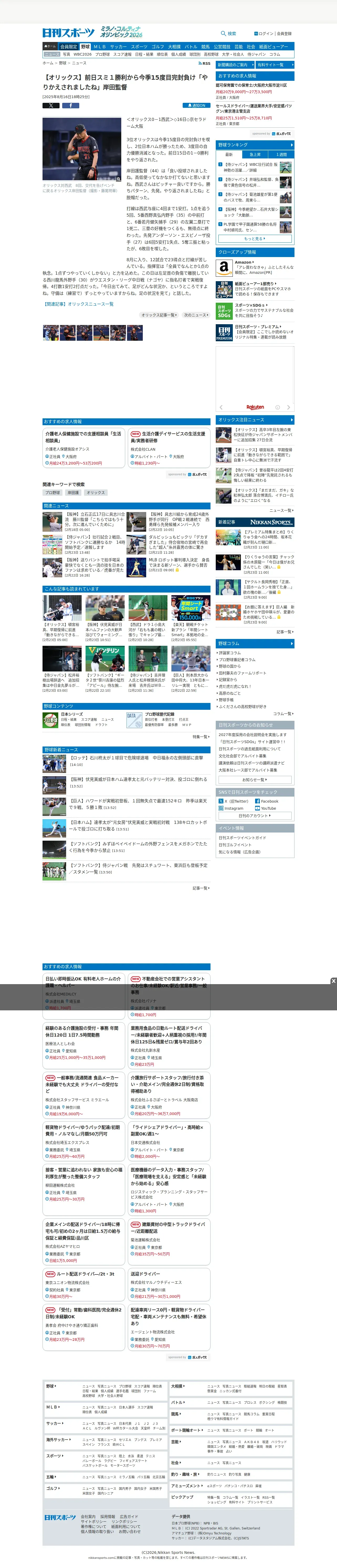Screen dimensions: 337x1568
Task: Click the 侍ジャパン breadcrumb-bar link in sub-navigation
Action: pos(257,54)
